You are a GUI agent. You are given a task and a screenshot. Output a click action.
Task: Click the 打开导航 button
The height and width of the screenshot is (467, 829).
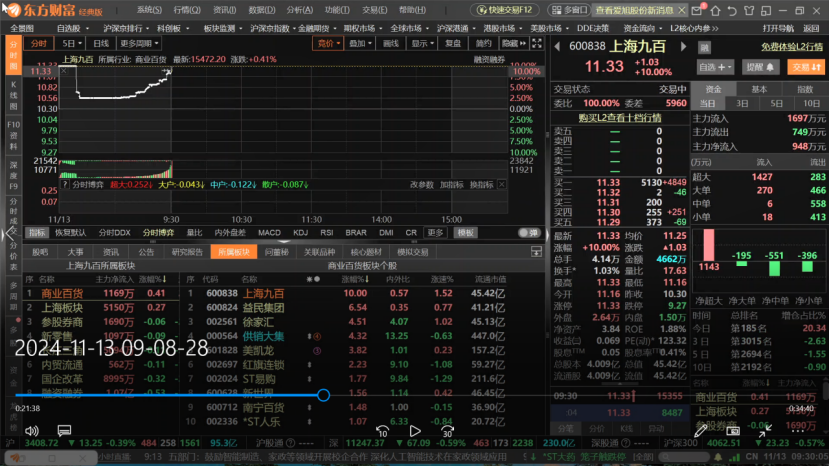click(x=778, y=28)
